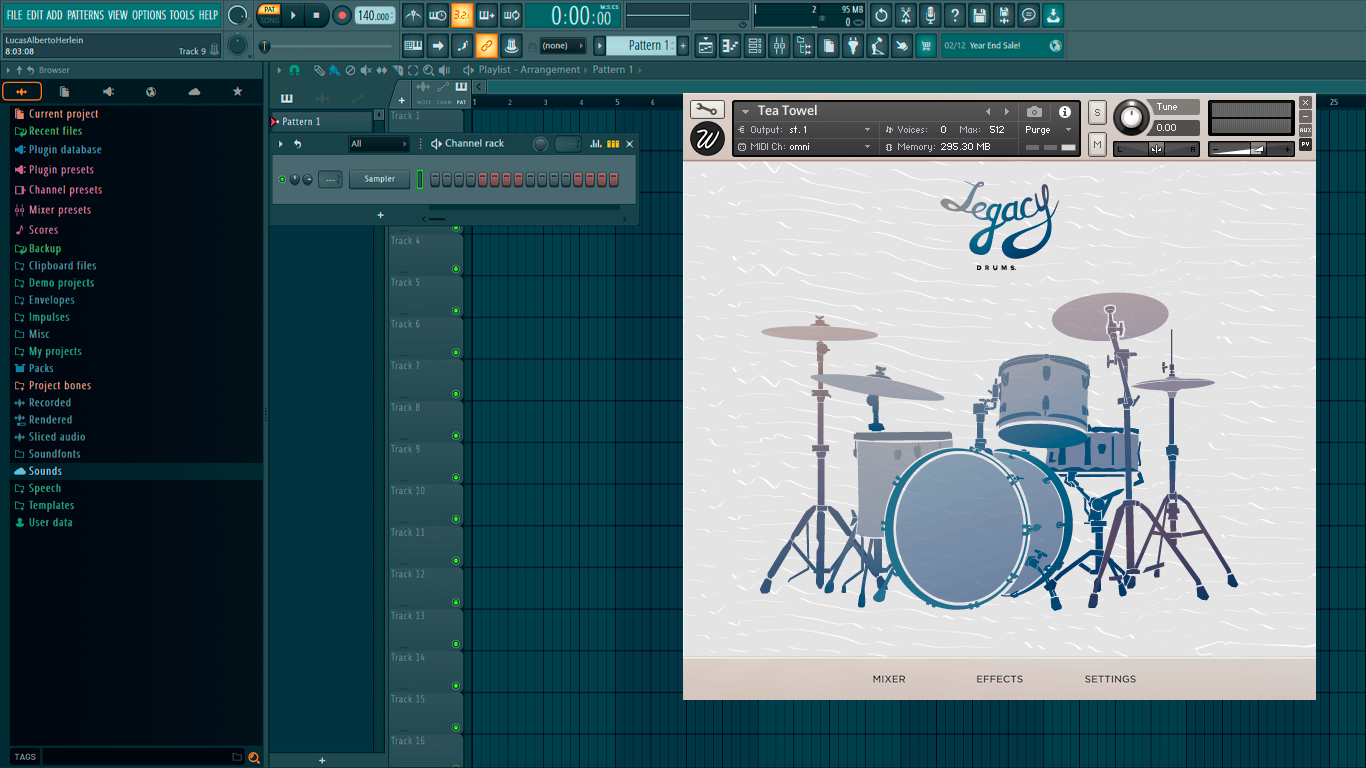This screenshot has height=768, width=1366.
Task: Click the save project floppy icon
Action: click(x=980, y=15)
